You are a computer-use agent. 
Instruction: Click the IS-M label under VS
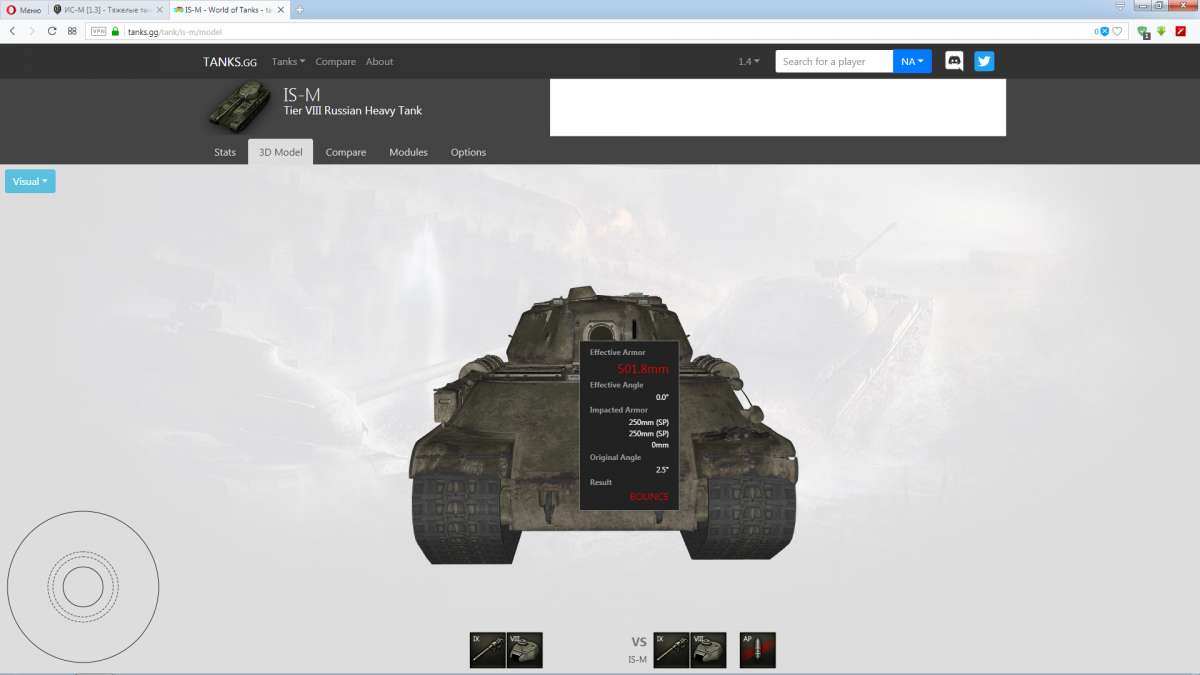coord(637,659)
